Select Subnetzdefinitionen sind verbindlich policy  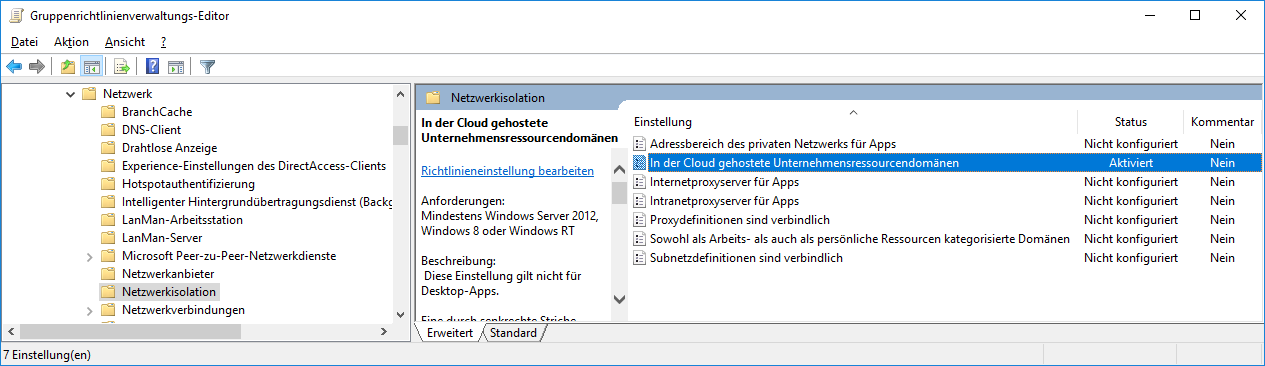pos(746,258)
